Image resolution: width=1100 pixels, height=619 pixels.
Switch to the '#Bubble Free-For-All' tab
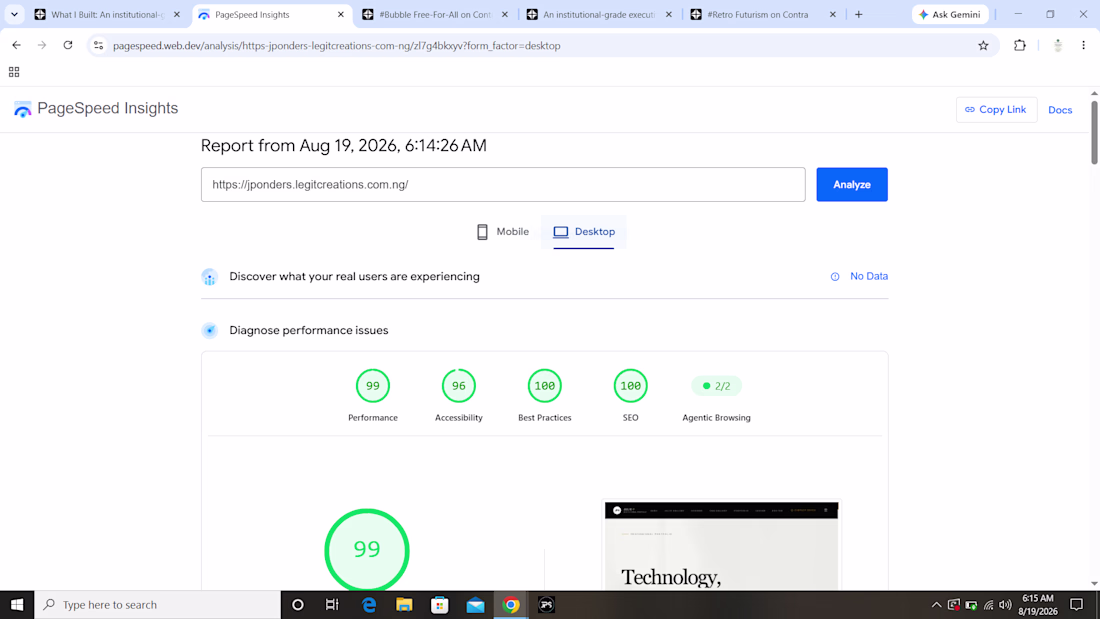coord(435,14)
